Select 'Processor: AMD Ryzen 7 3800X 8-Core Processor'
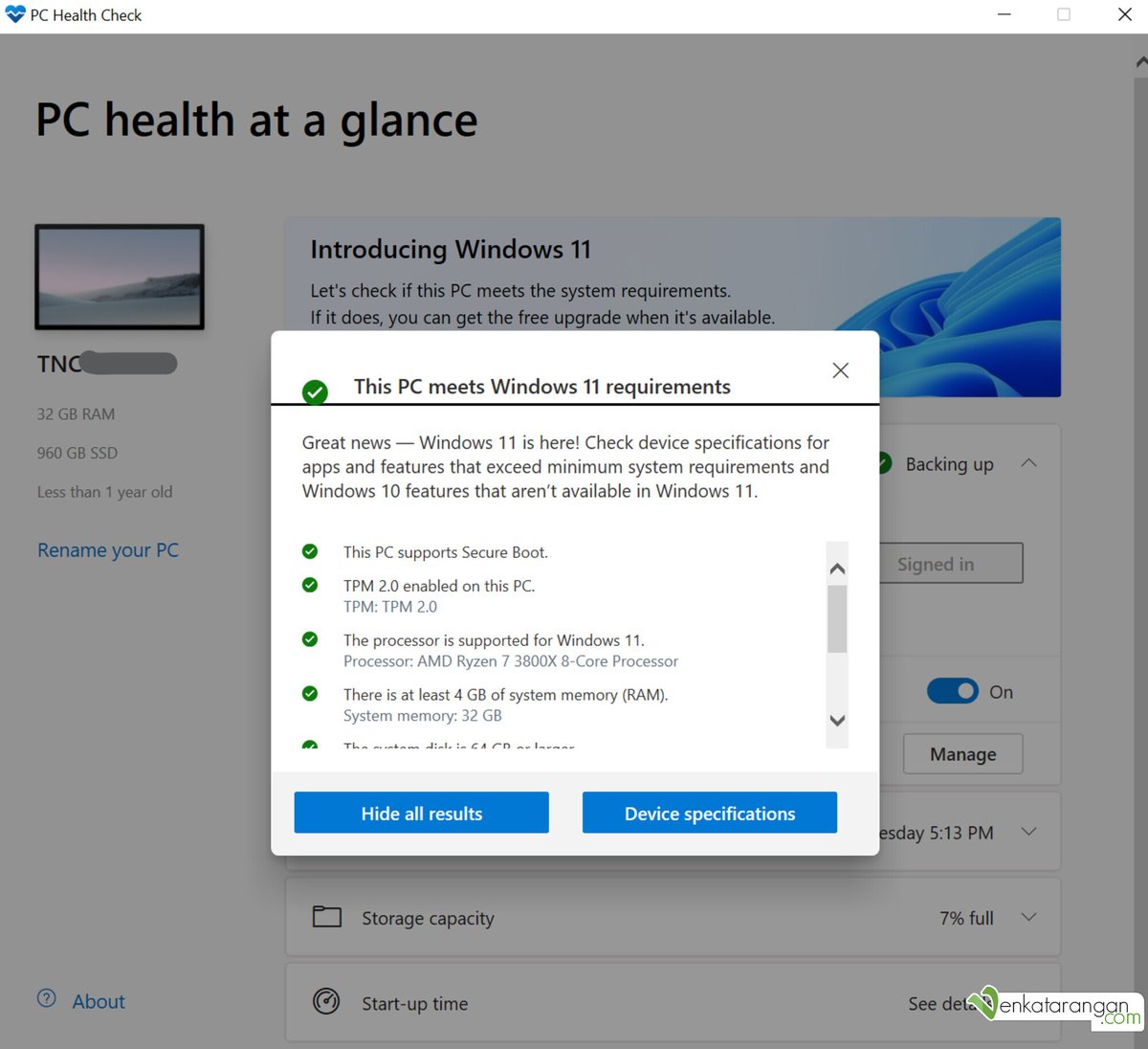This screenshot has height=1049, width=1148. [x=511, y=661]
